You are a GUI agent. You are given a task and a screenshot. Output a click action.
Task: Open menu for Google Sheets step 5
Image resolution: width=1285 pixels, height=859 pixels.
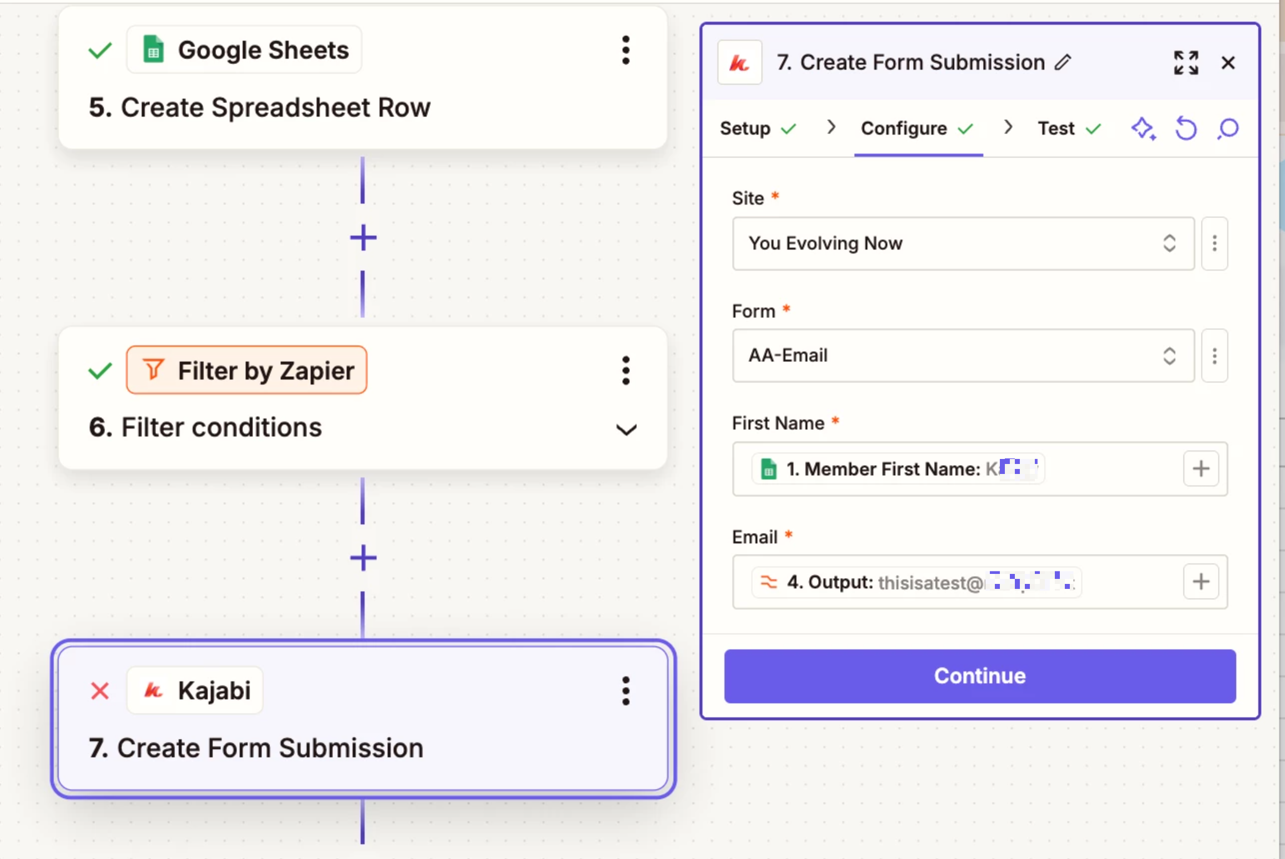pyautogui.click(x=626, y=50)
